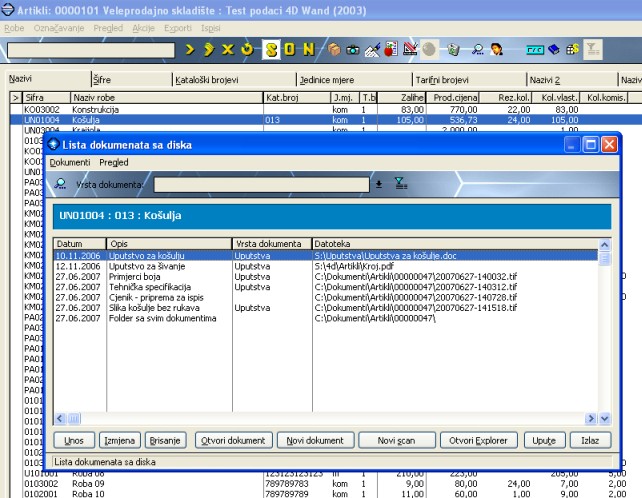The image size is (642, 498).
Task: Click the Otvori dokument button
Action: coord(233,440)
